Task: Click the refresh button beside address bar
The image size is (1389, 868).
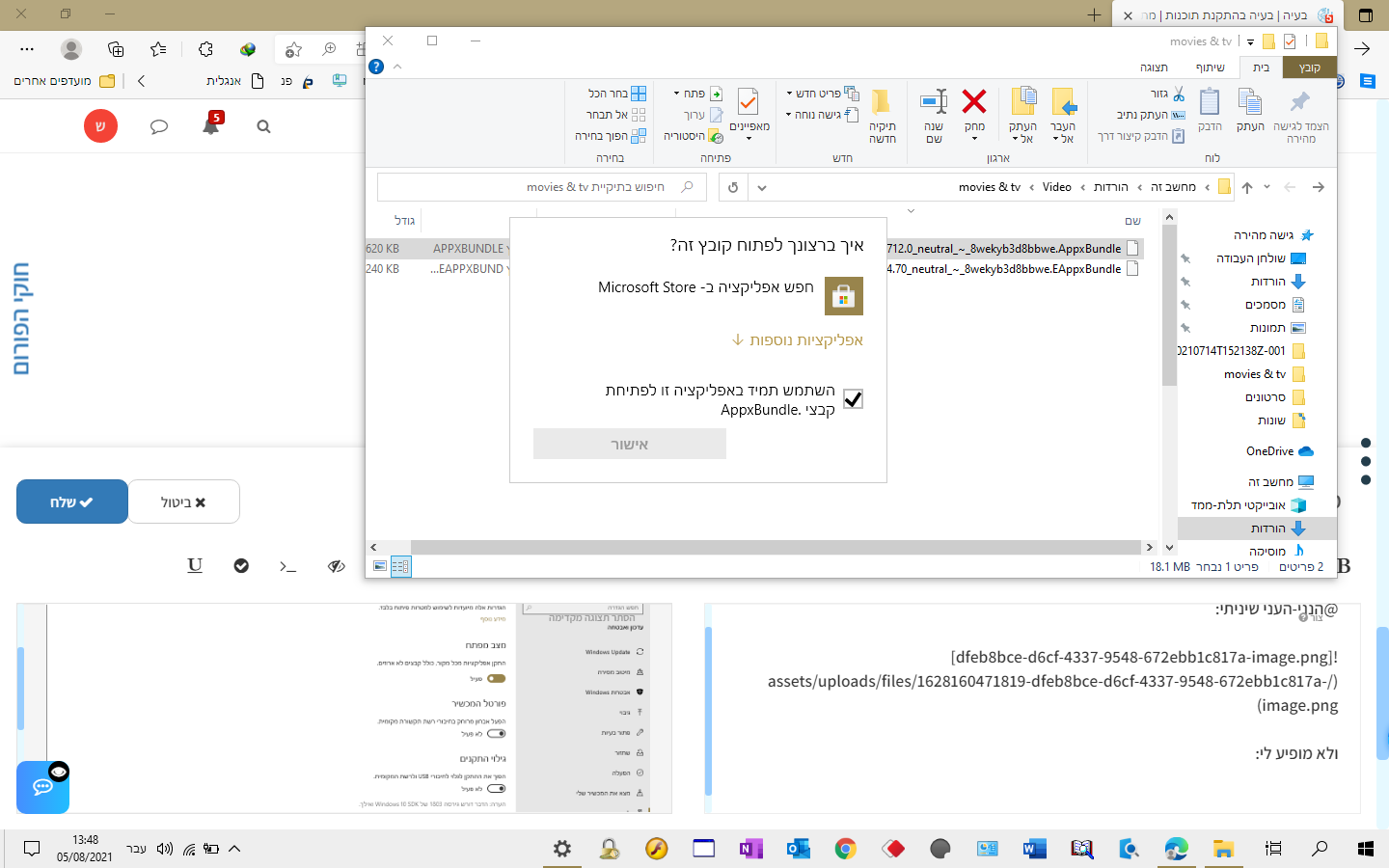Action: coord(733,187)
